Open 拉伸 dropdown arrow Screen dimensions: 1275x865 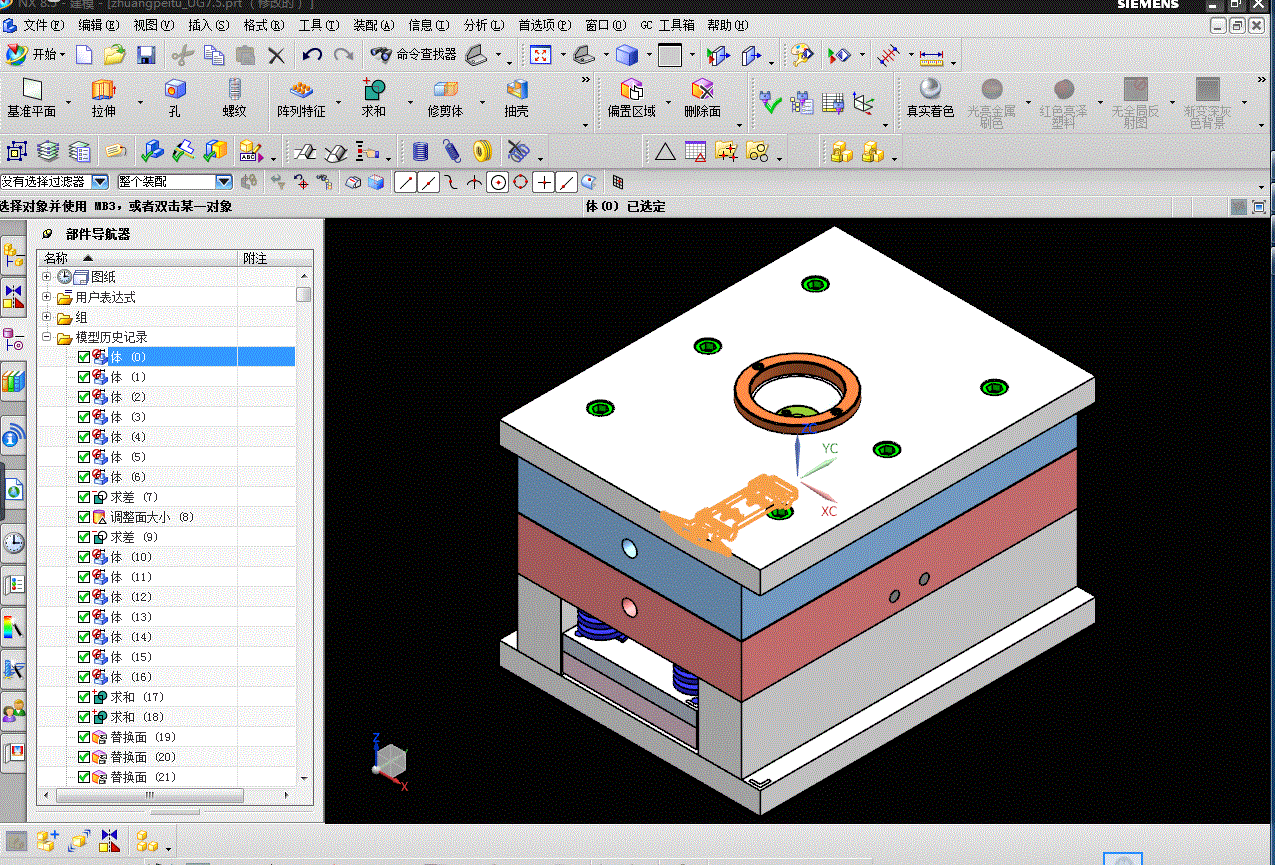click(x=140, y=102)
